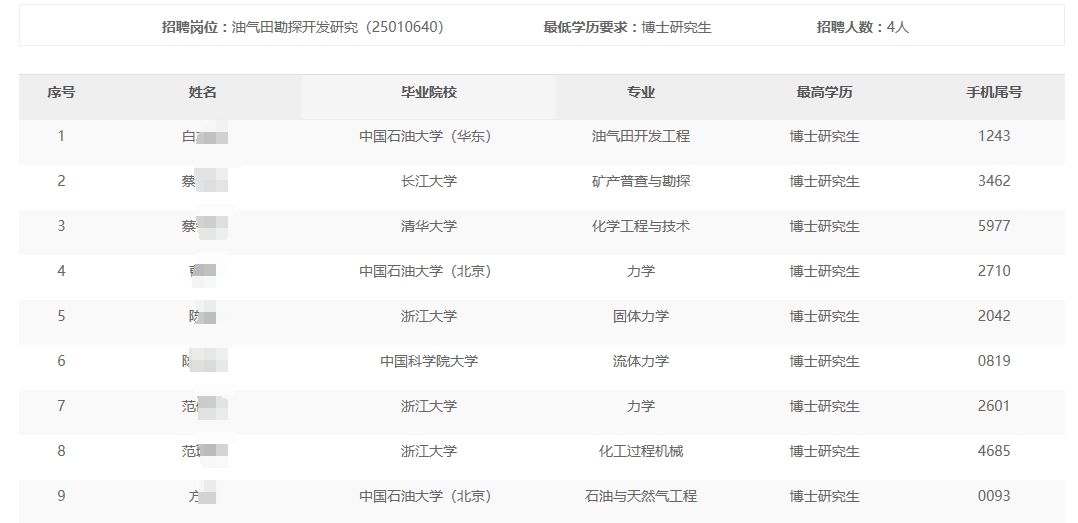Click the 长江大学 school cell
Viewport: 1078px width, 523px height.
pyautogui.click(x=428, y=181)
